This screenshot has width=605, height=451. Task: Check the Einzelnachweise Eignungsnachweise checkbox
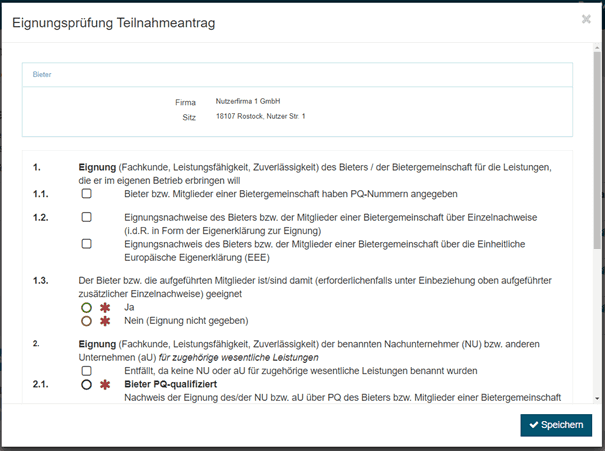[x=87, y=217]
